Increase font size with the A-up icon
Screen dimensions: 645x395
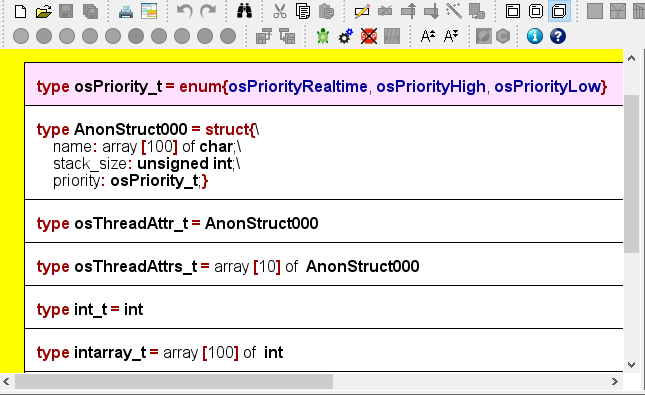click(428, 37)
